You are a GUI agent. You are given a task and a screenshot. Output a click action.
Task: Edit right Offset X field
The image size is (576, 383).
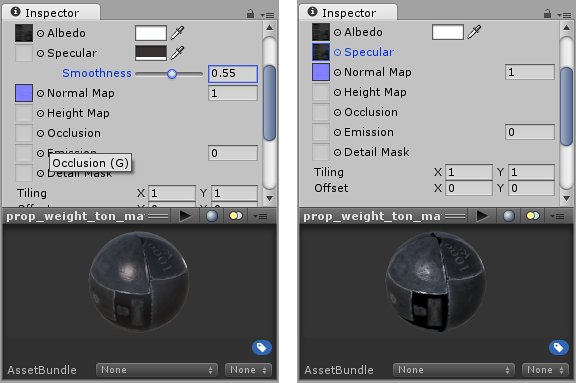pyautogui.click(x=469, y=188)
